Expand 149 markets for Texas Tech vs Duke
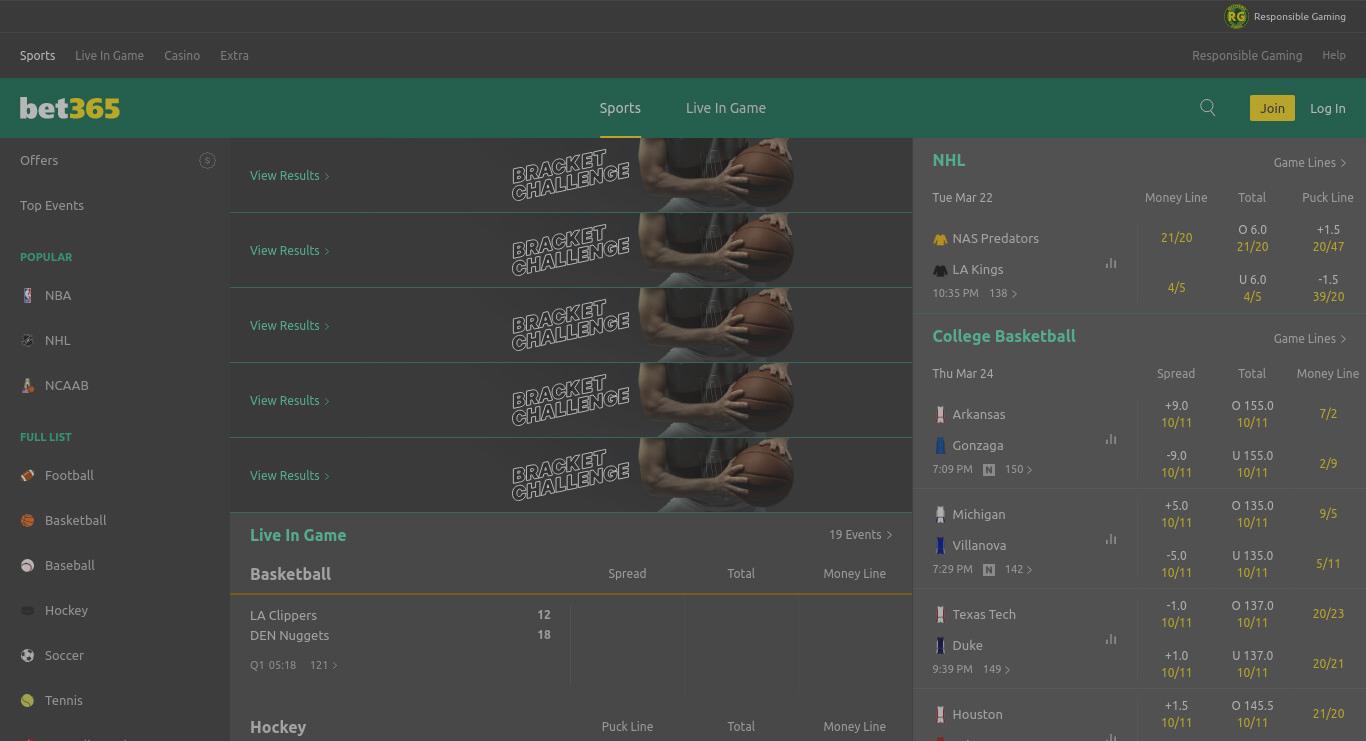This screenshot has width=1366, height=741. coord(996,669)
